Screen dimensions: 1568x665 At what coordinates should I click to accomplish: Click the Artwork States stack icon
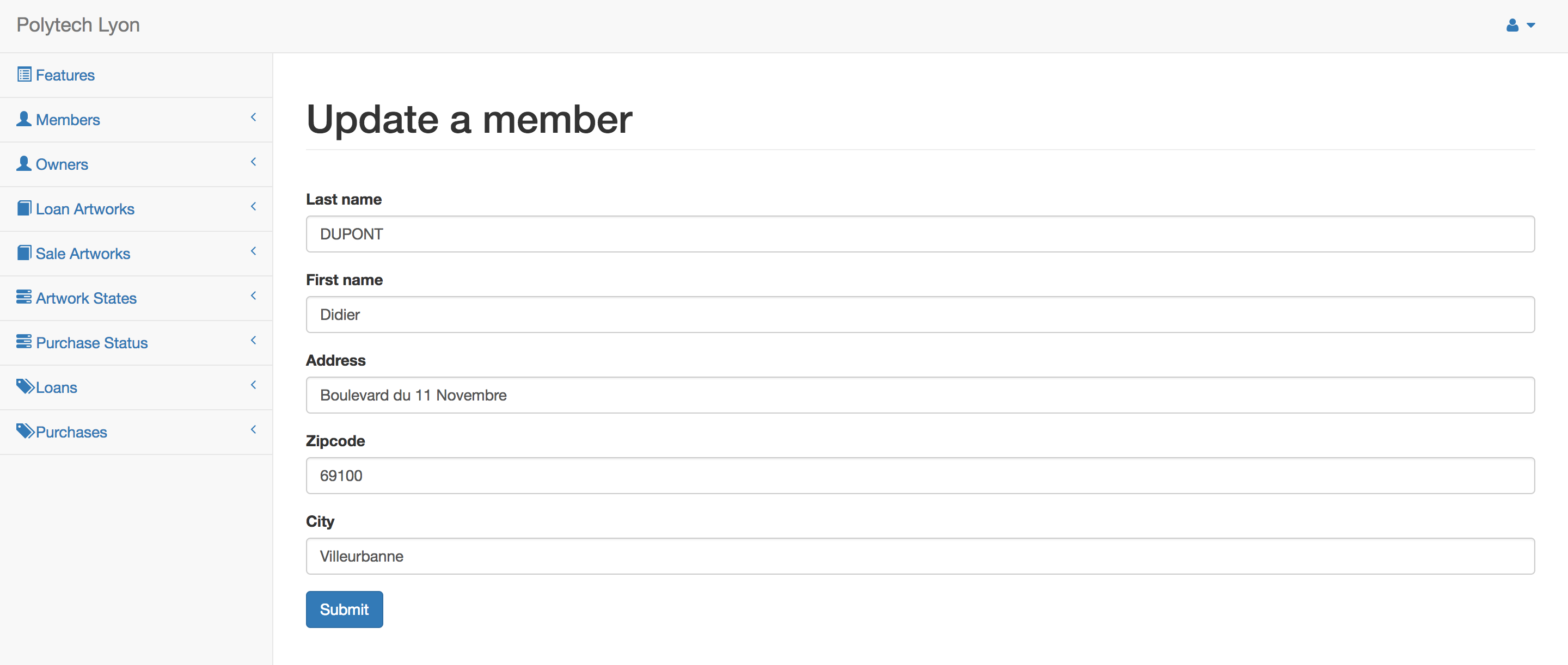24,297
